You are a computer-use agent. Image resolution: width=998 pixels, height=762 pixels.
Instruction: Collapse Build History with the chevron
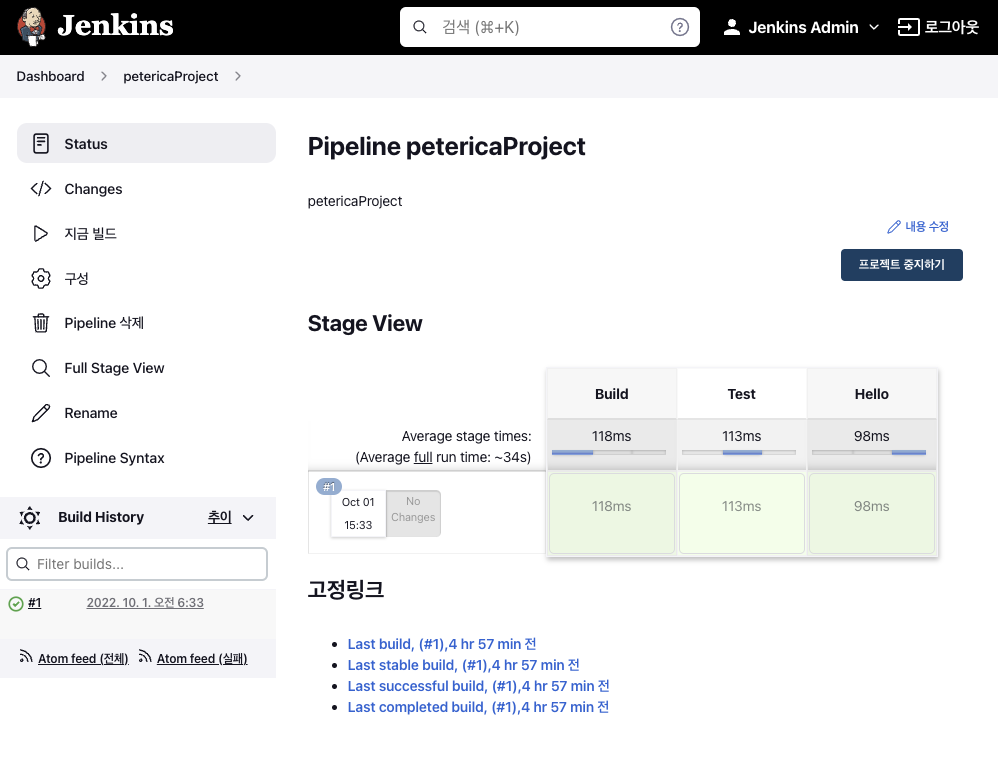(x=248, y=518)
